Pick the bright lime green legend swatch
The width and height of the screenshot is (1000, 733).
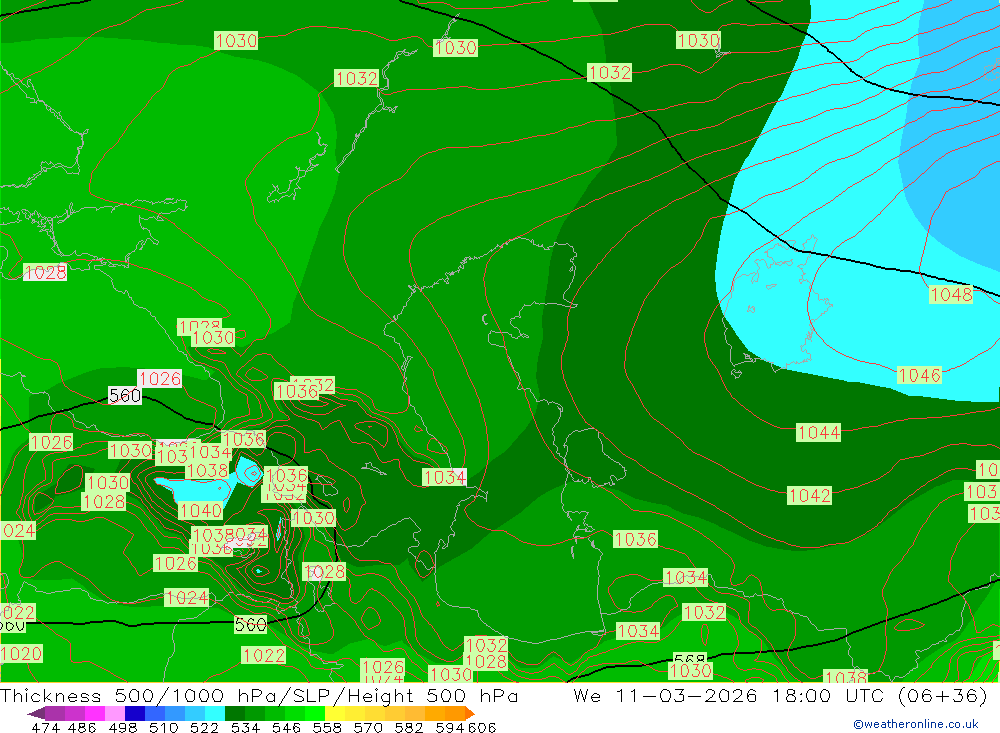(x=315, y=713)
